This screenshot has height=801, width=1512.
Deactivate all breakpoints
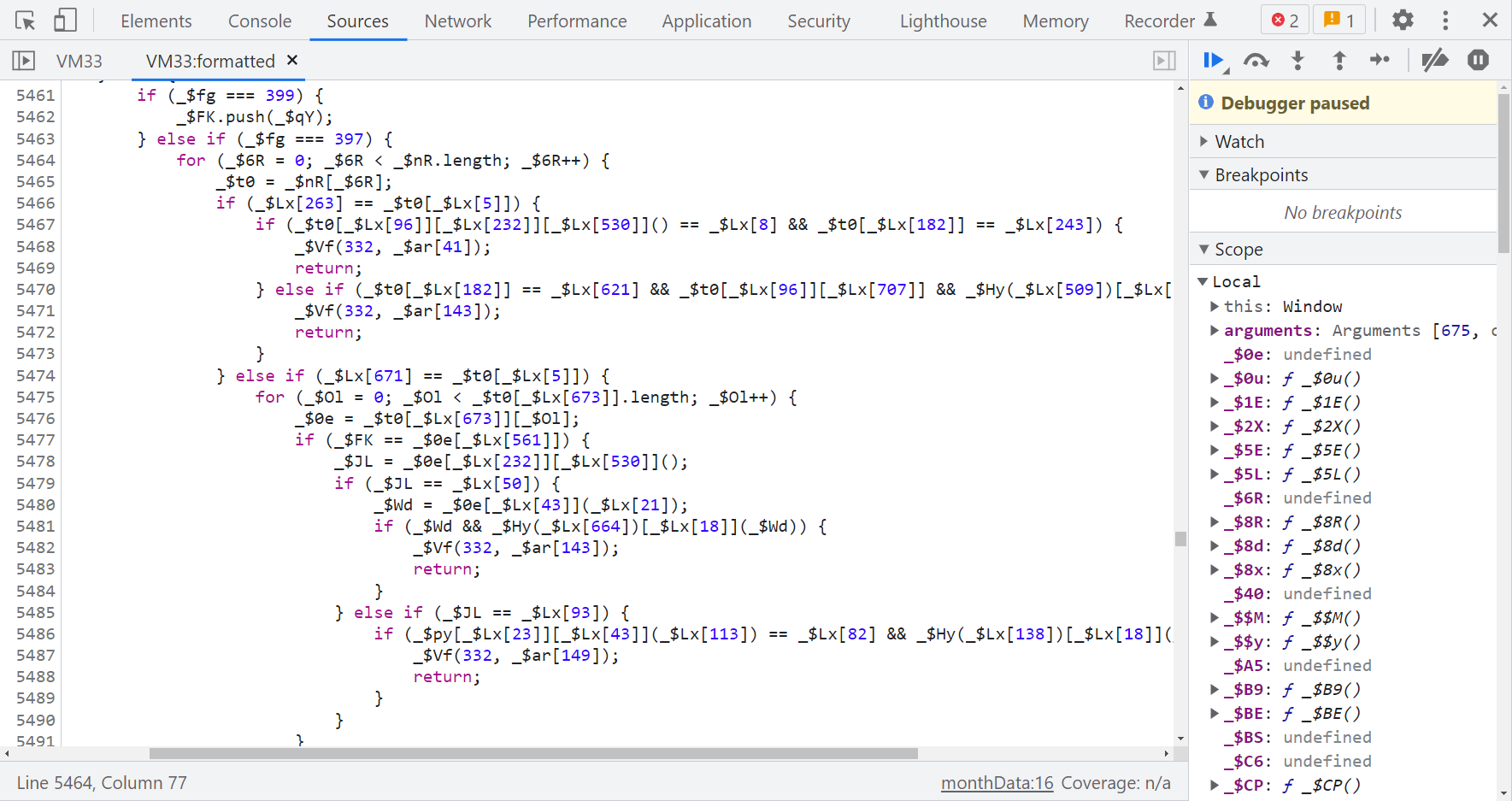click(x=1434, y=60)
